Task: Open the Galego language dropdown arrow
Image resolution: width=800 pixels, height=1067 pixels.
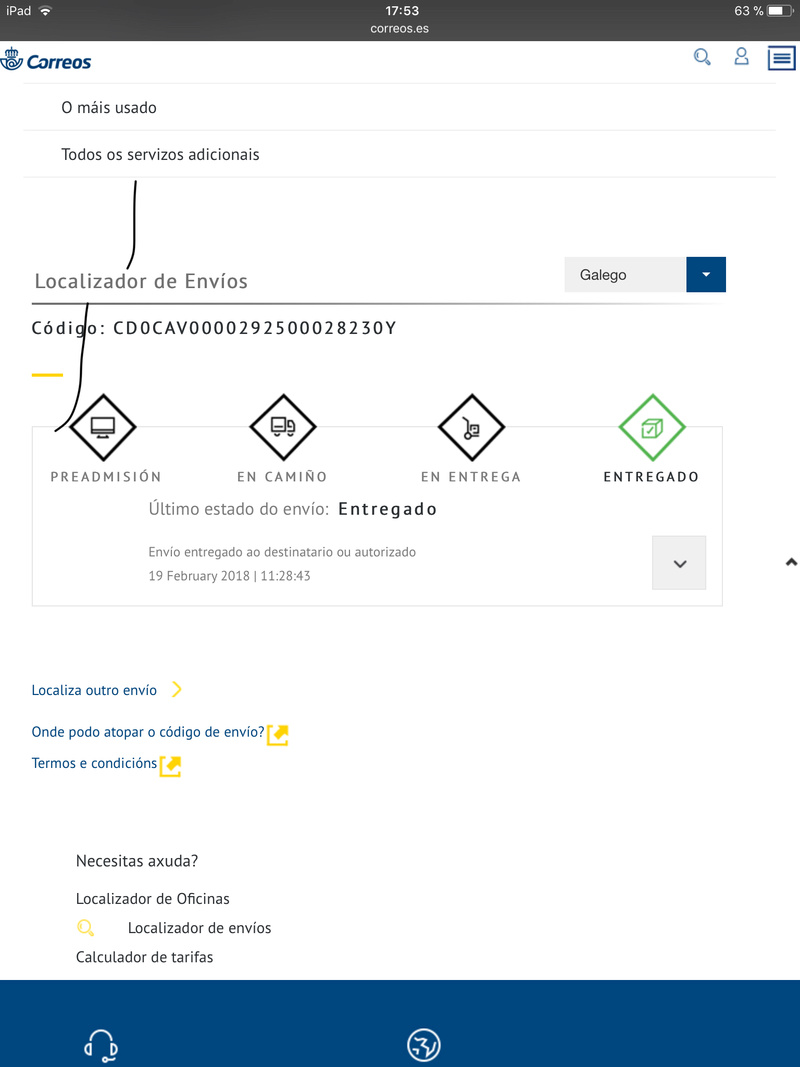Action: click(x=706, y=274)
